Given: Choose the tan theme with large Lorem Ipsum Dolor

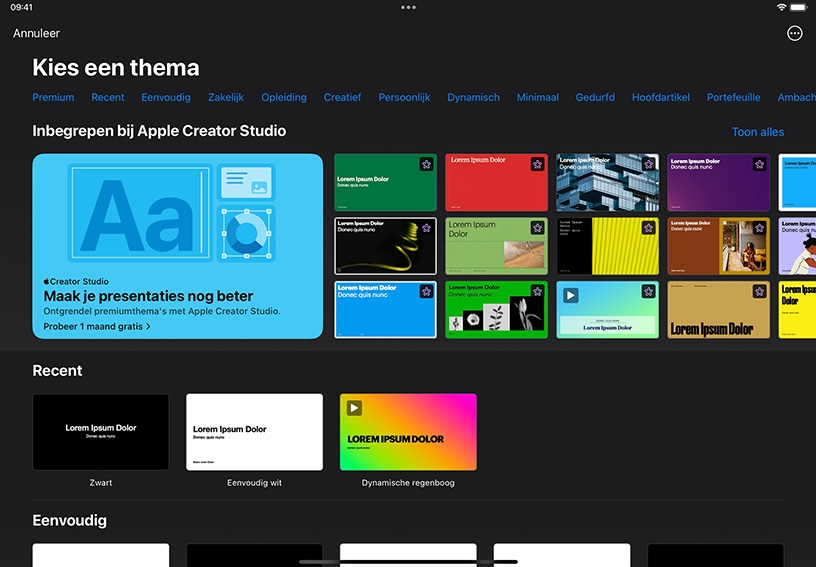Looking at the screenshot, I should tap(718, 310).
